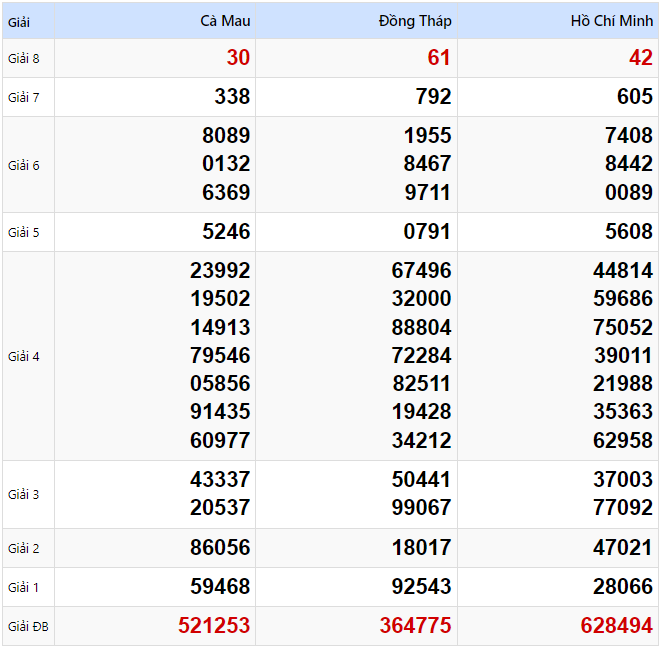Viewport: 661px width, 649px height.
Task: Select first prize number 59468
Action: point(220,587)
